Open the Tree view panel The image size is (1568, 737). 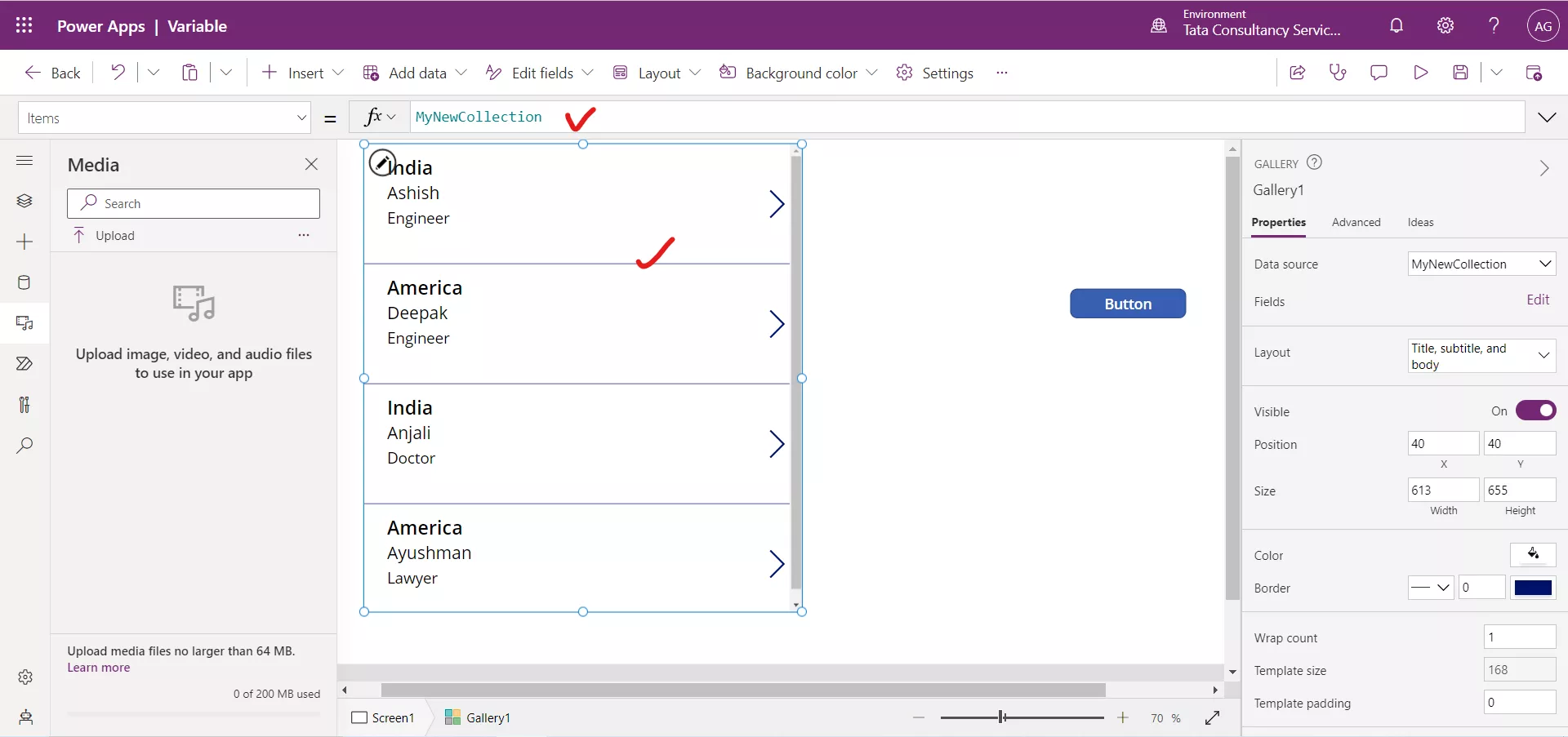point(24,201)
